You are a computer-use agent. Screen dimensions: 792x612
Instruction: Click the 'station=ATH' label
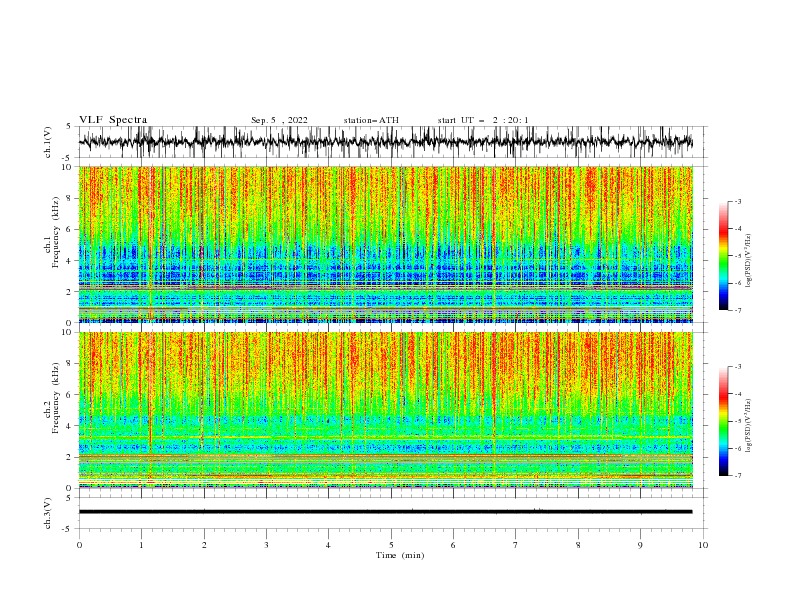[371, 120]
